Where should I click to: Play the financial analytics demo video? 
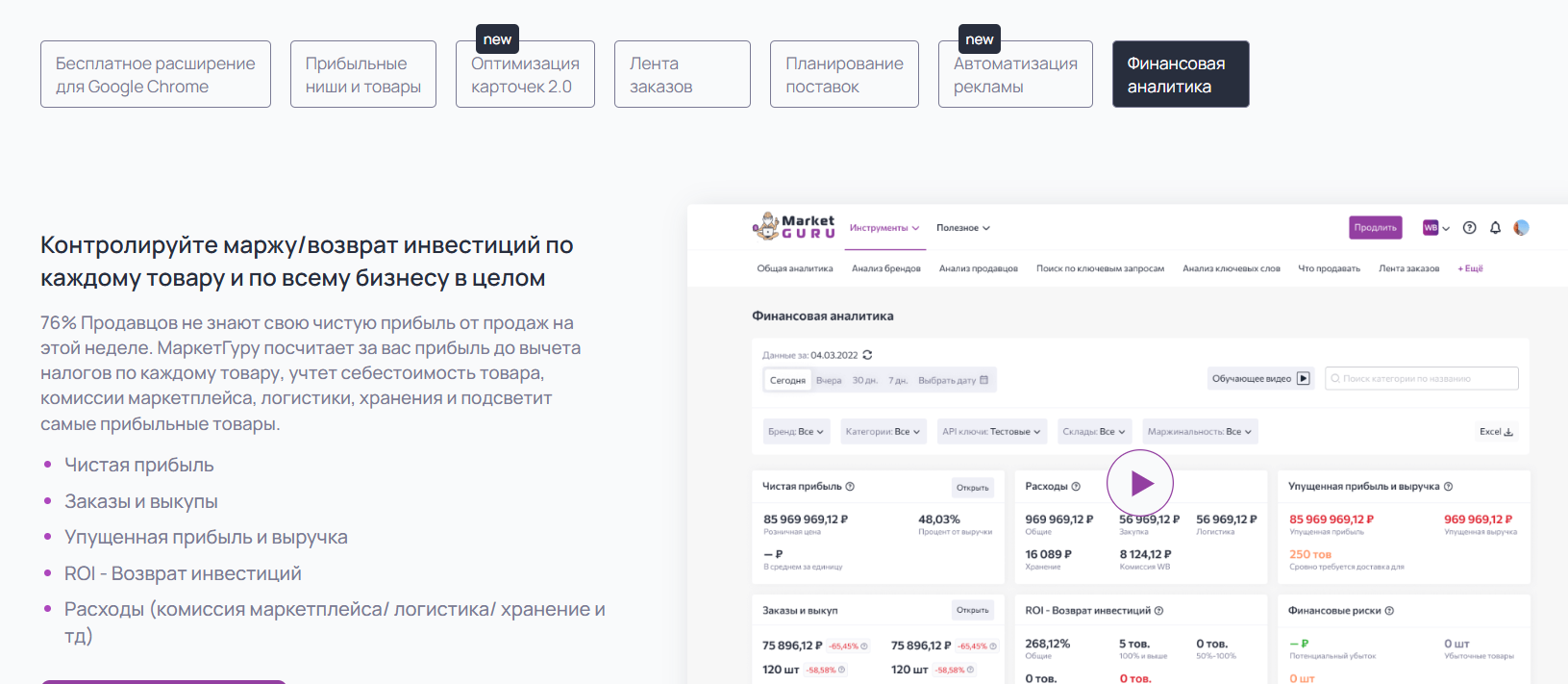(1139, 483)
